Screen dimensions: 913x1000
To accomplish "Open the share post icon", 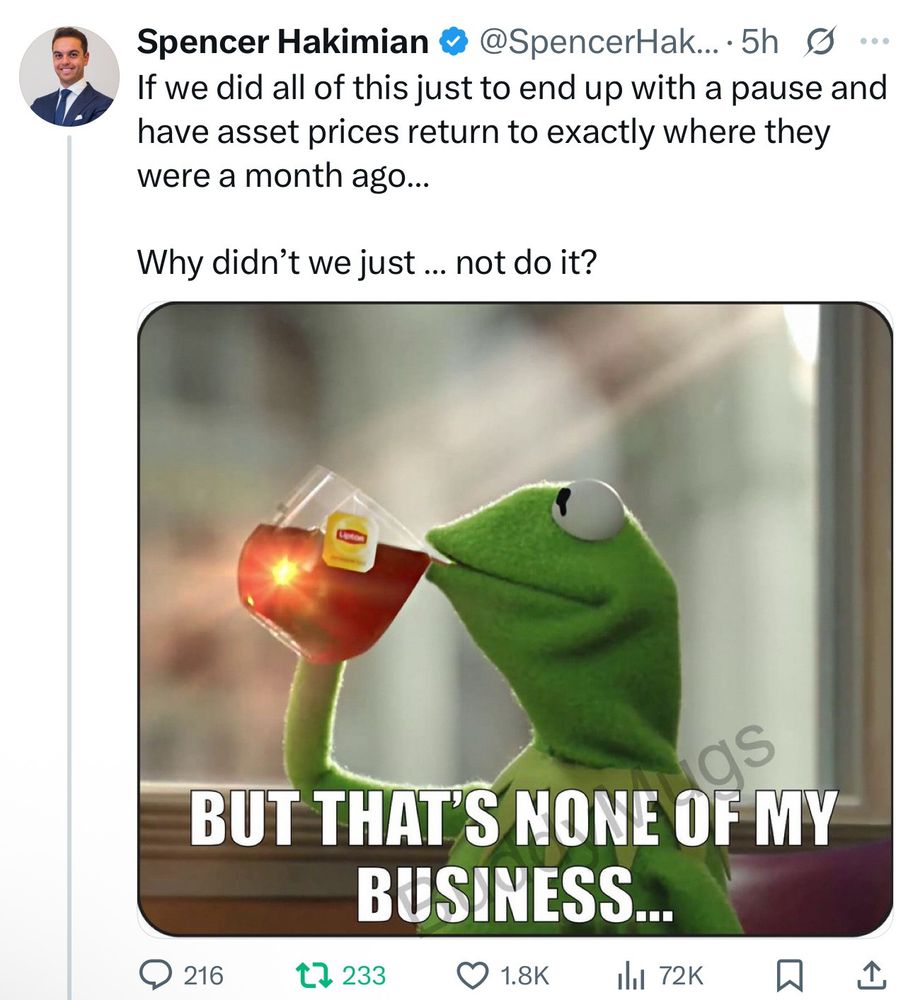I will (x=873, y=975).
